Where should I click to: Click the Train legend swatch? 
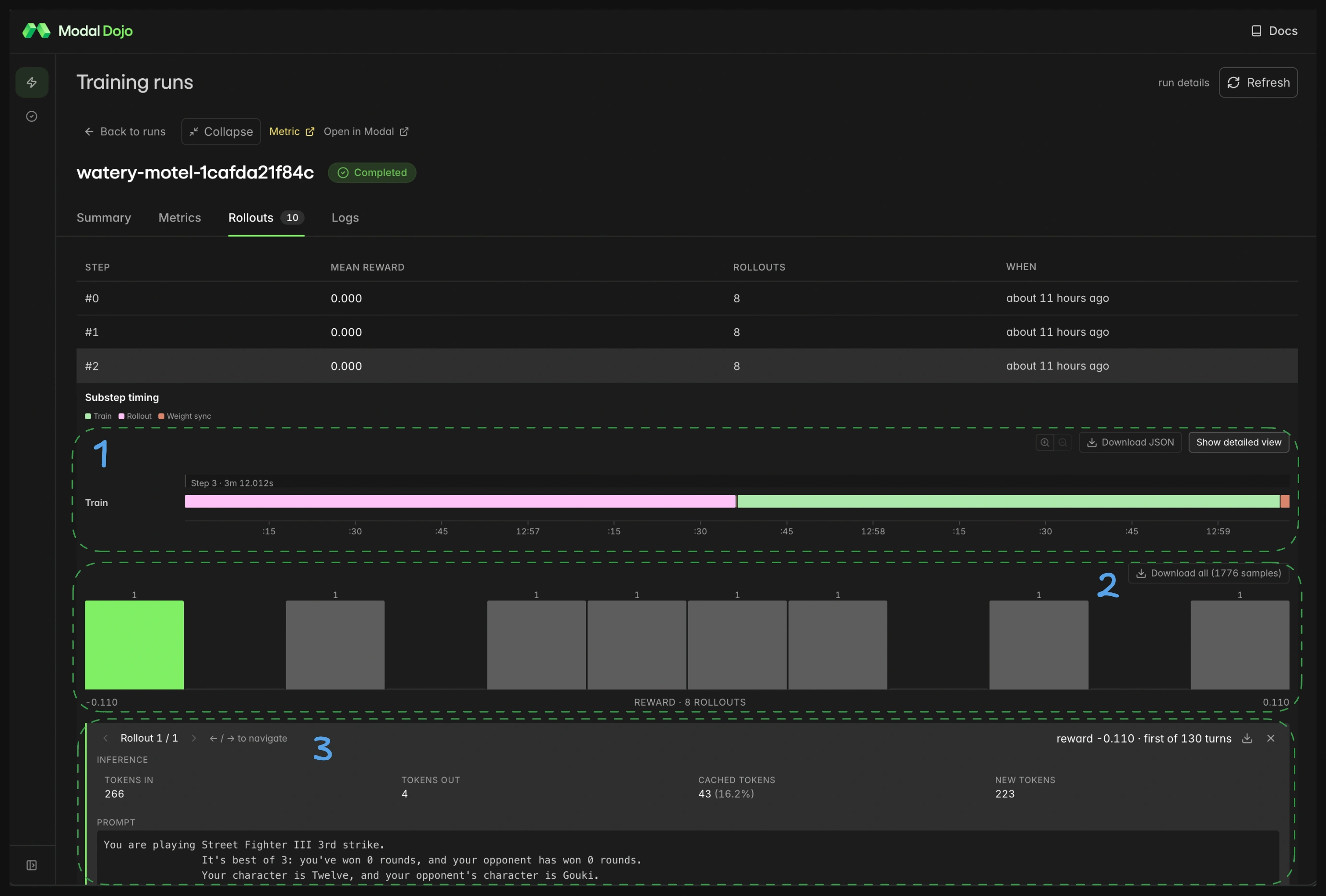coord(88,416)
